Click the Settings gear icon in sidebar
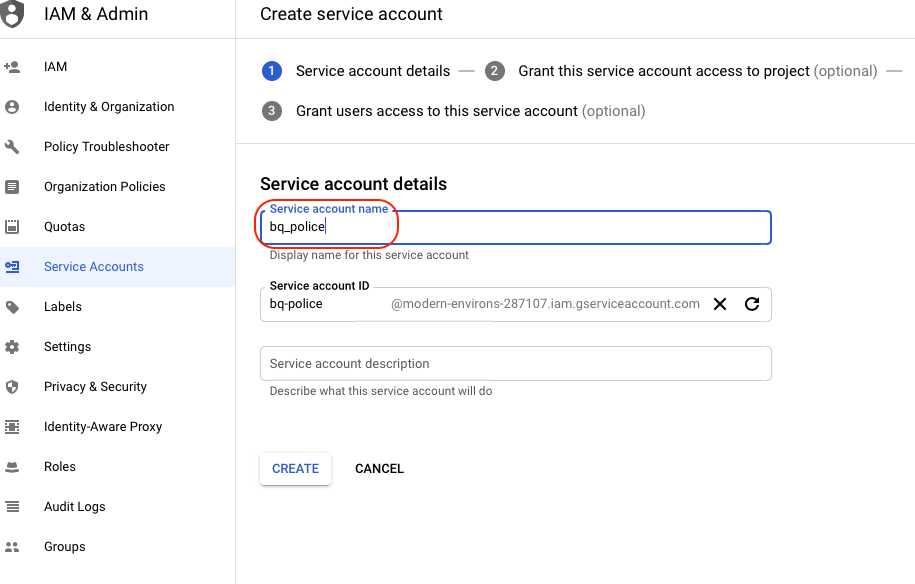The image size is (915, 584). click(x=12, y=347)
